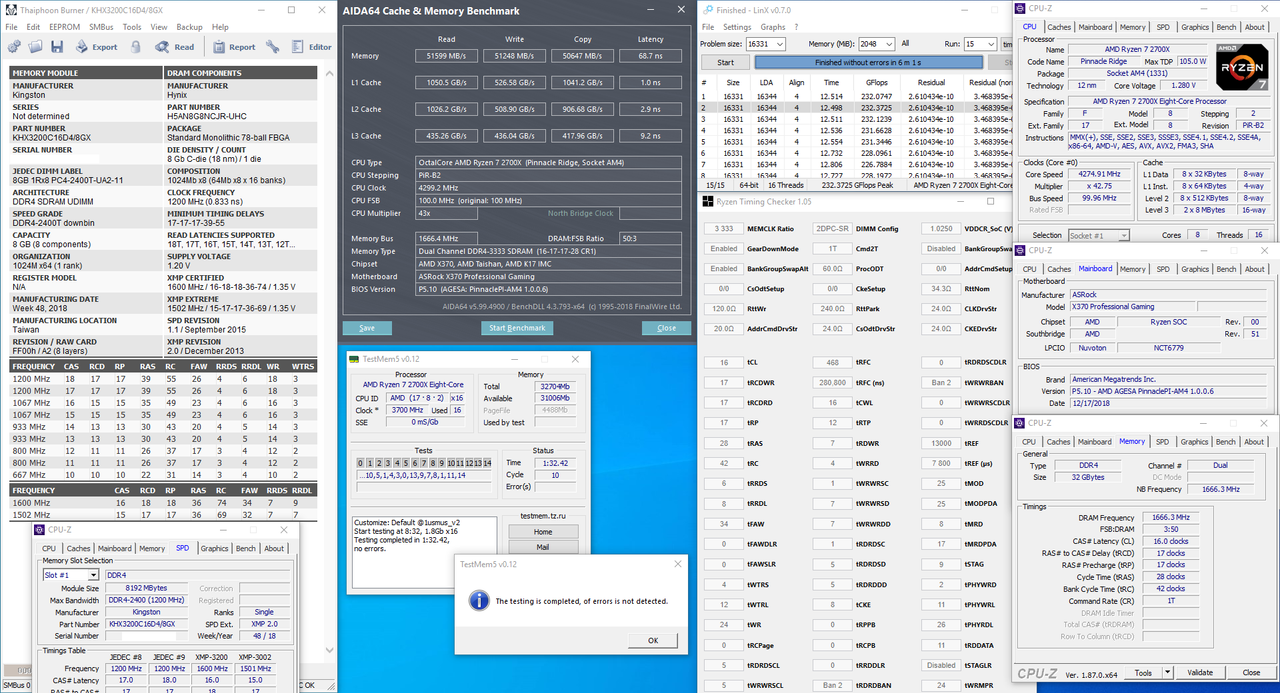1280x693 pixels.
Task: Click the CPU-Z icon on SPD window title
Action: pos(39,529)
